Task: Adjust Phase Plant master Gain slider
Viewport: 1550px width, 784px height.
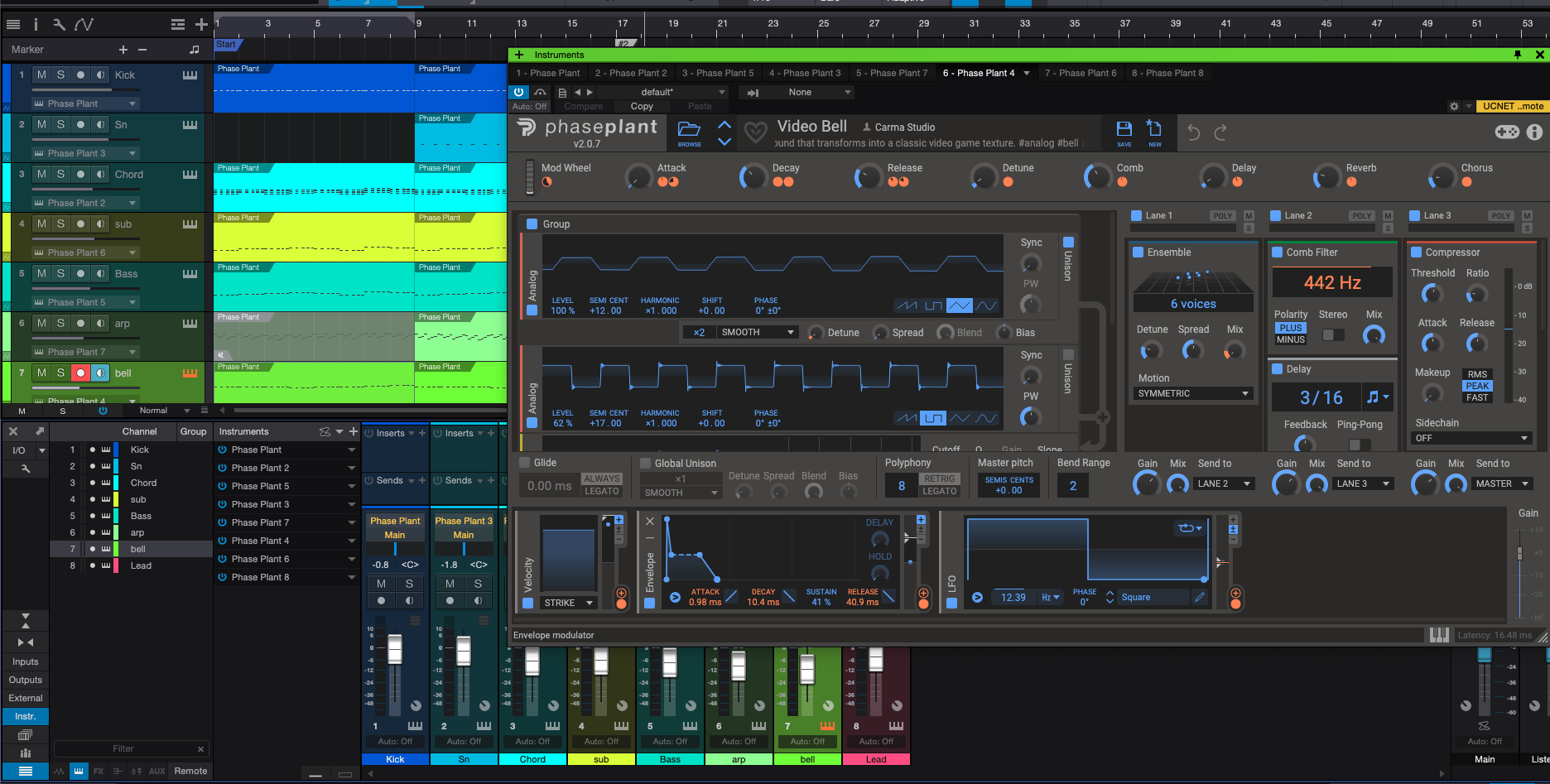Action: 1519,555
